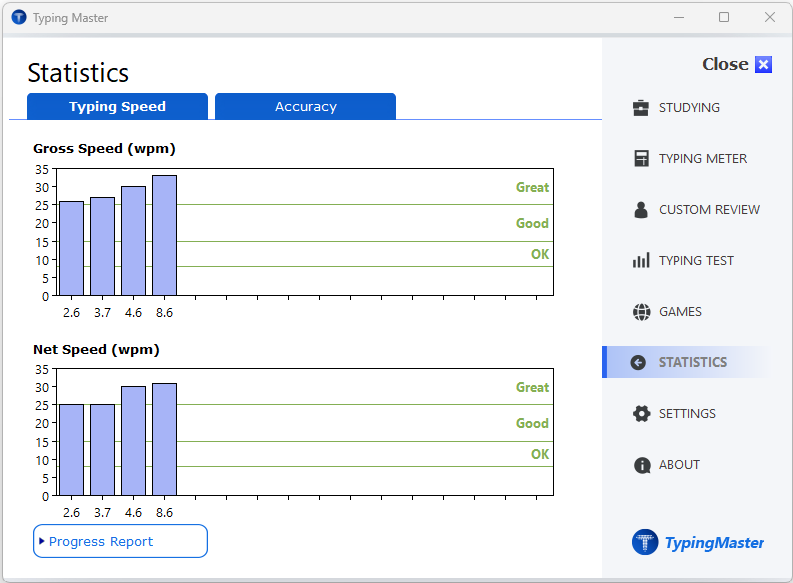Click the Net Speed (wpm) heading
793x583 pixels.
tap(96, 349)
